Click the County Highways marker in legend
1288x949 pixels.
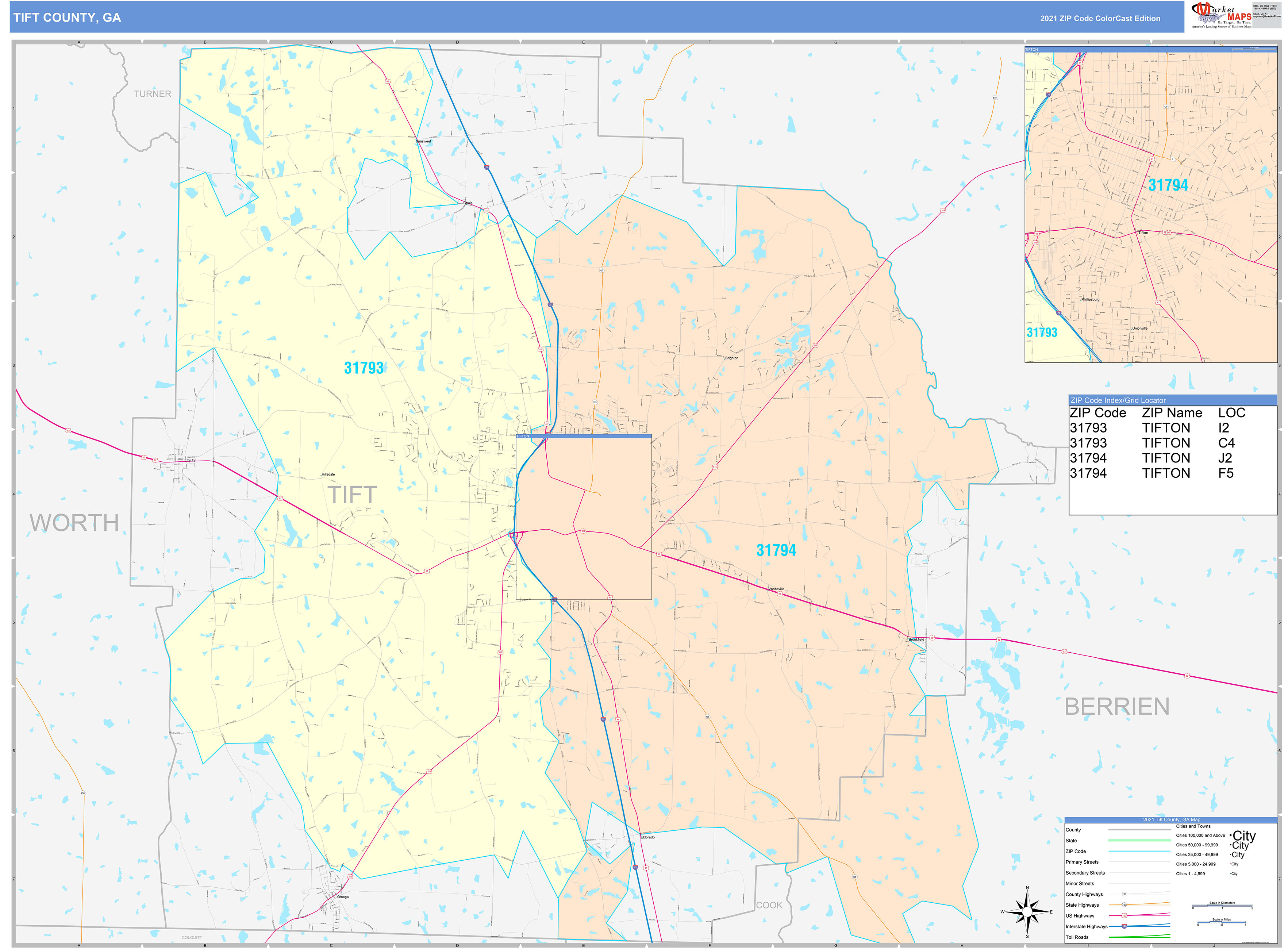coord(1124,894)
